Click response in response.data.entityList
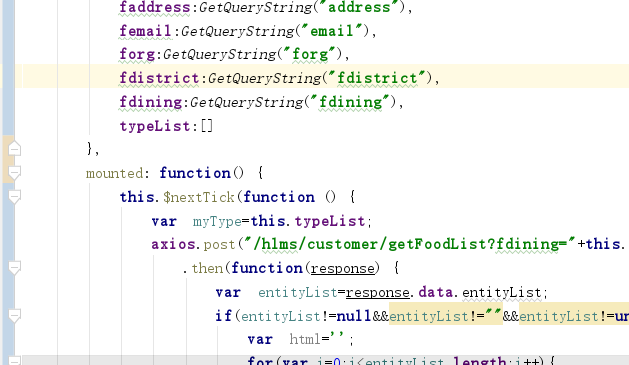 (x=377, y=292)
